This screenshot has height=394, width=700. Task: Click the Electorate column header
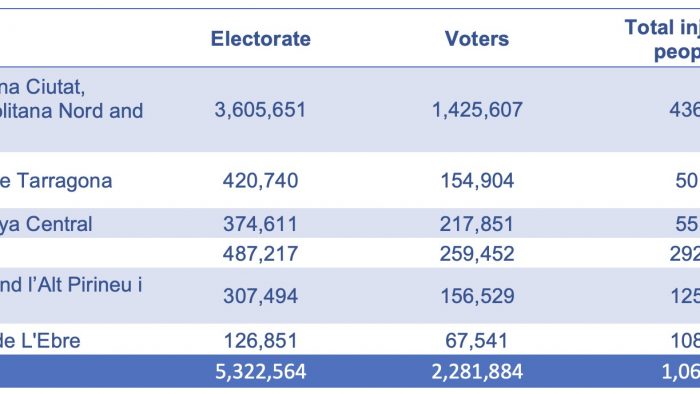pos(261,39)
